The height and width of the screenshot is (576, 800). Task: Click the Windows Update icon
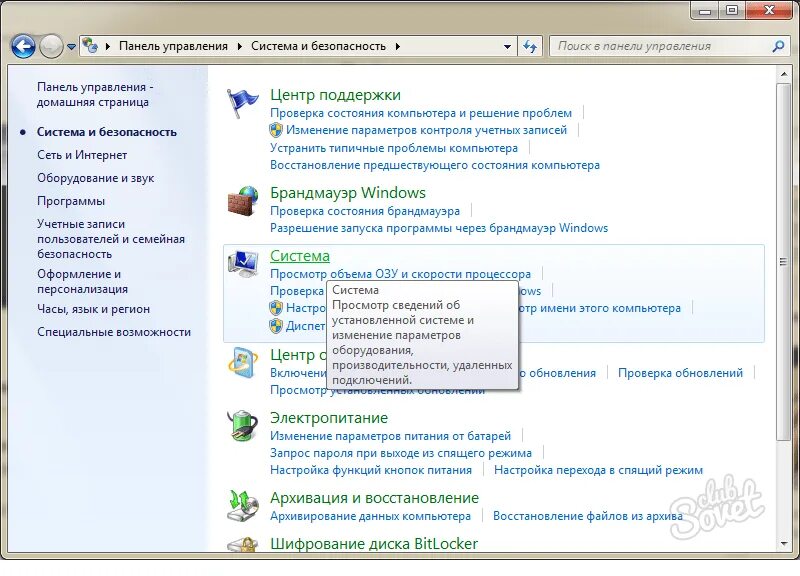[243, 363]
